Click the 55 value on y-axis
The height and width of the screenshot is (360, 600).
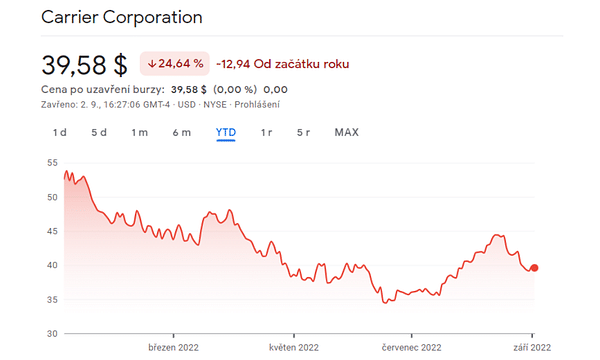point(52,163)
